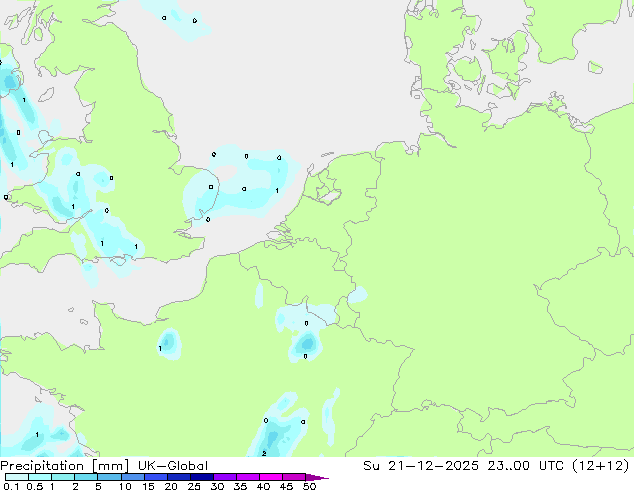The height and width of the screenshot is (490, 634).
Task: Click the '20' legend scale label
Action: click(x=171, y=486)
